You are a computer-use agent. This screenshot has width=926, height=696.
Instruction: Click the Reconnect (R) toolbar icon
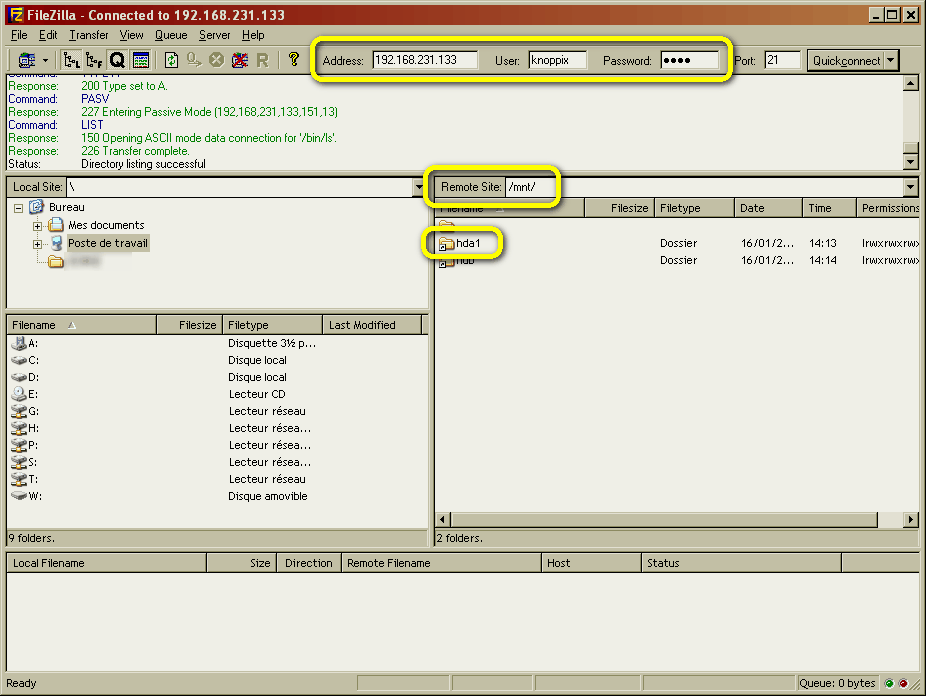262,60
